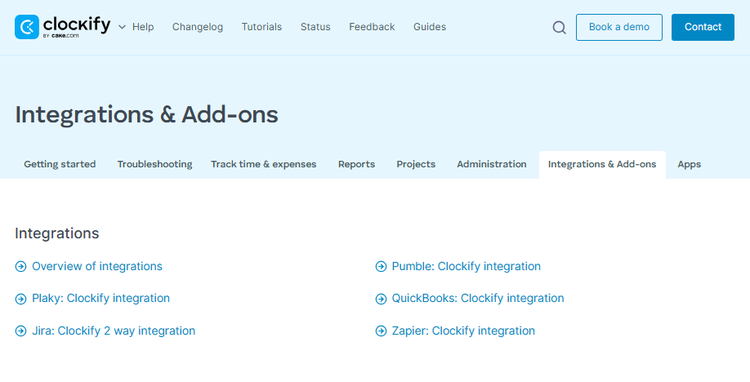The height and width of the screenshot is (382, 750).
Task: Click arrow icon beside Plaky integration
Action: [x=21, y=299]
